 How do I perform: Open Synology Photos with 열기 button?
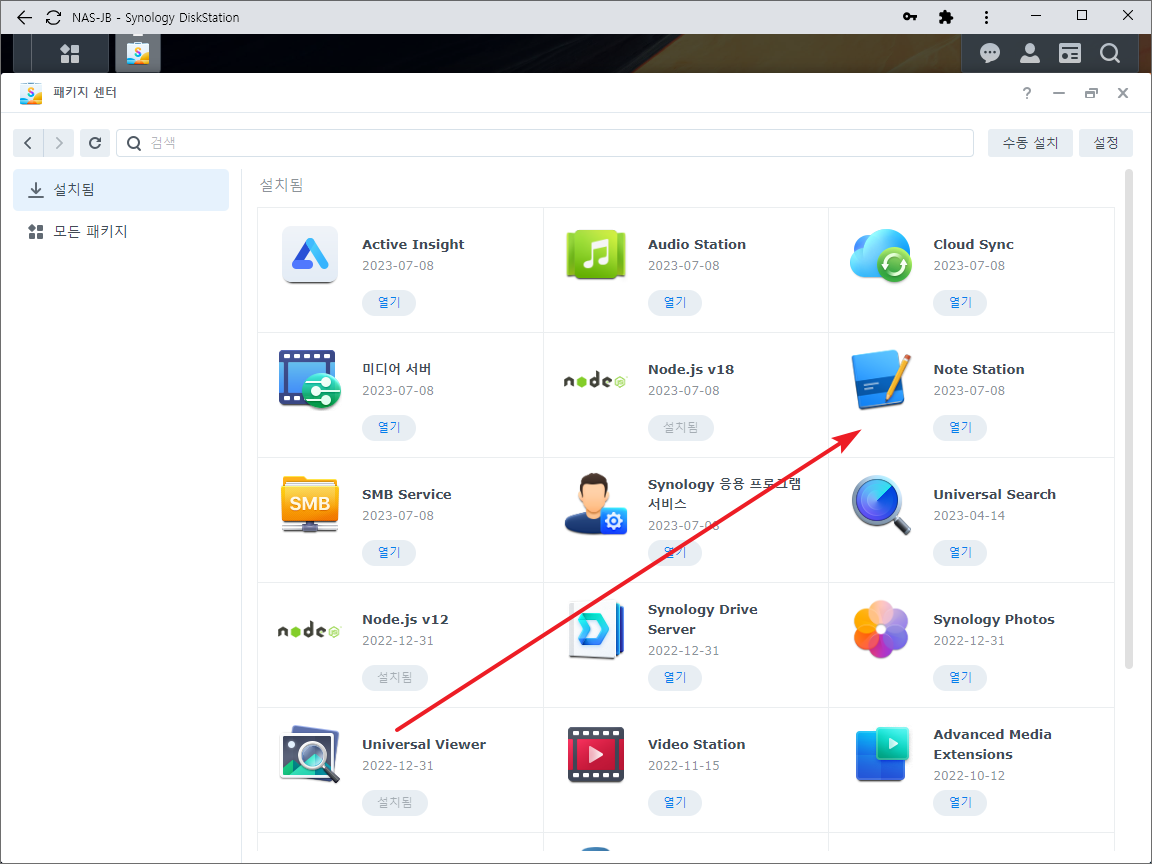960,677
